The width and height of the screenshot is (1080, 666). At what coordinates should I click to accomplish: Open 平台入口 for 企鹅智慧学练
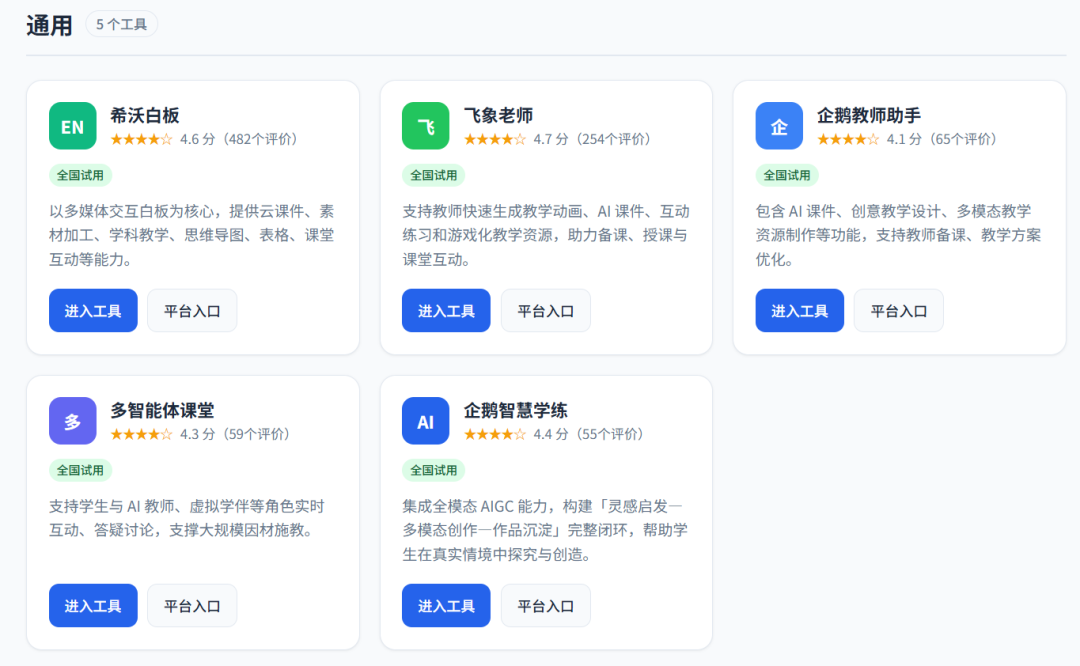pos(546,605)
